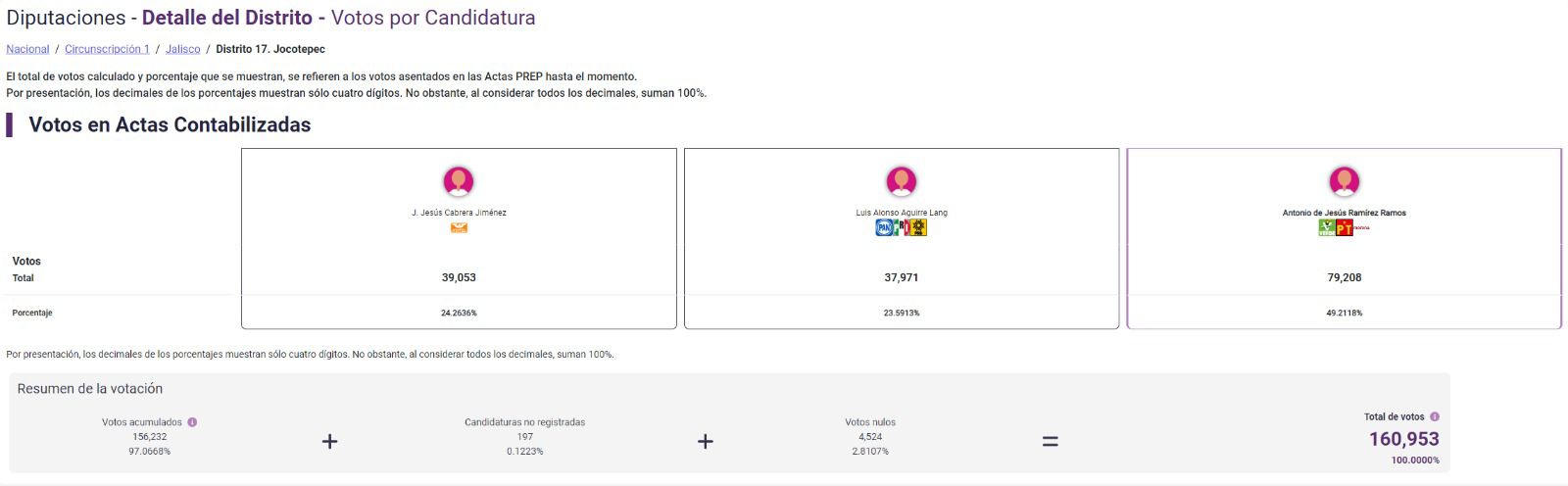Click J. Jesús Cabrera Jiménez avatar icon
1568x486 pixels.
point(459,181)
